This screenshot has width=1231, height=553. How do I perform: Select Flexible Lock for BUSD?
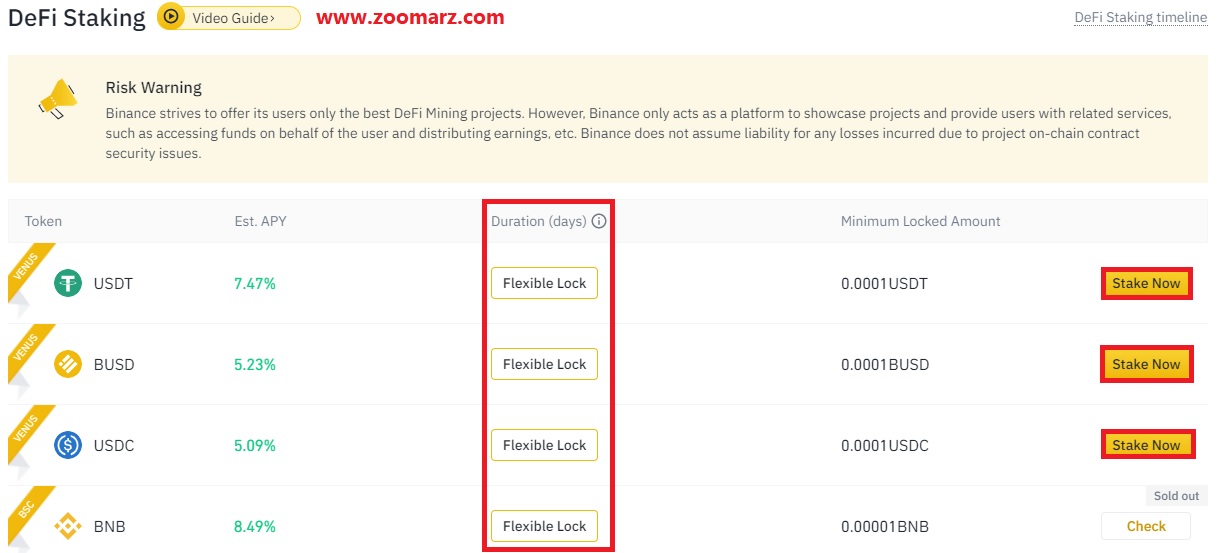tap(544, 364)
